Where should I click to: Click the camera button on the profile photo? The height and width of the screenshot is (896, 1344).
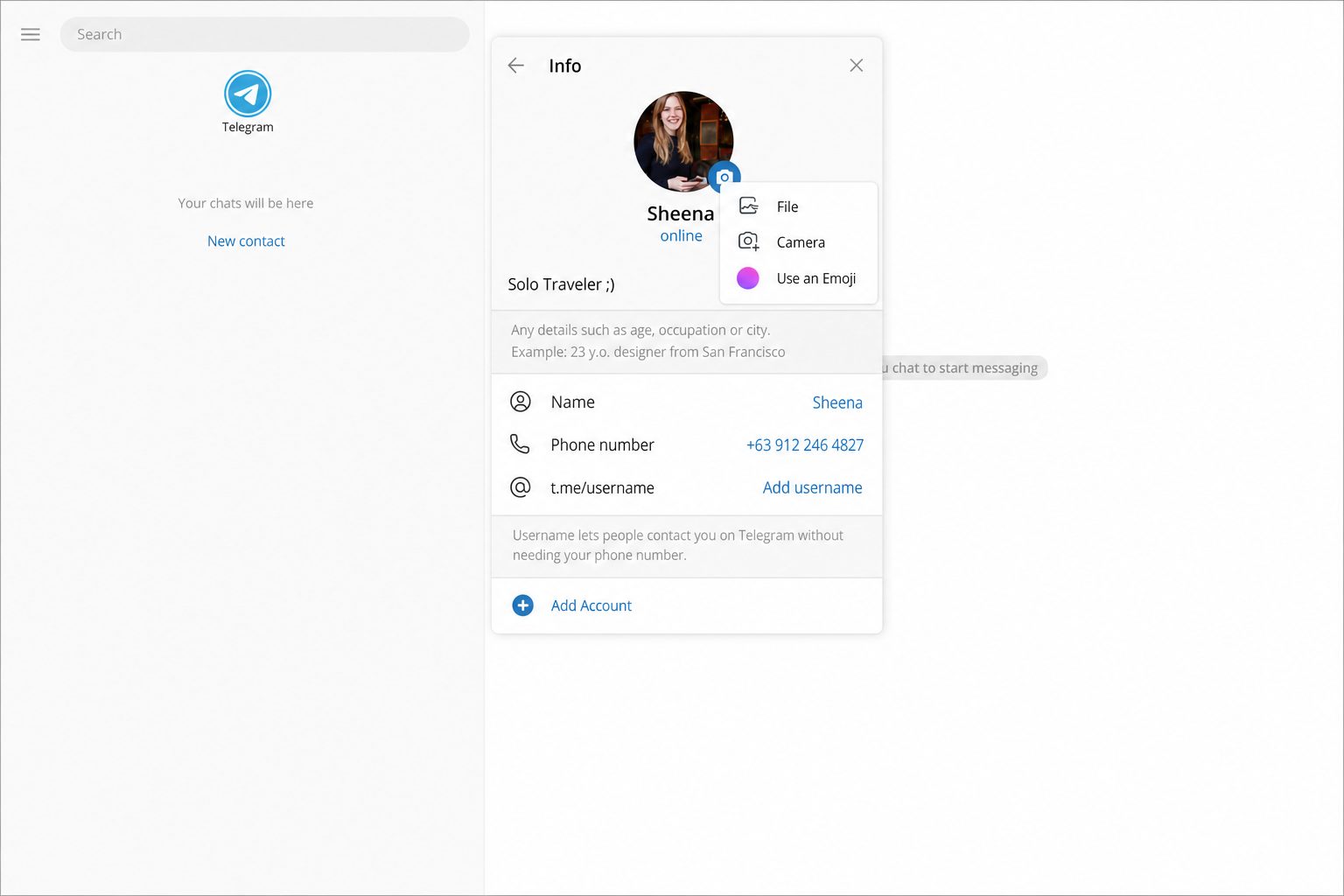[724, 178]
